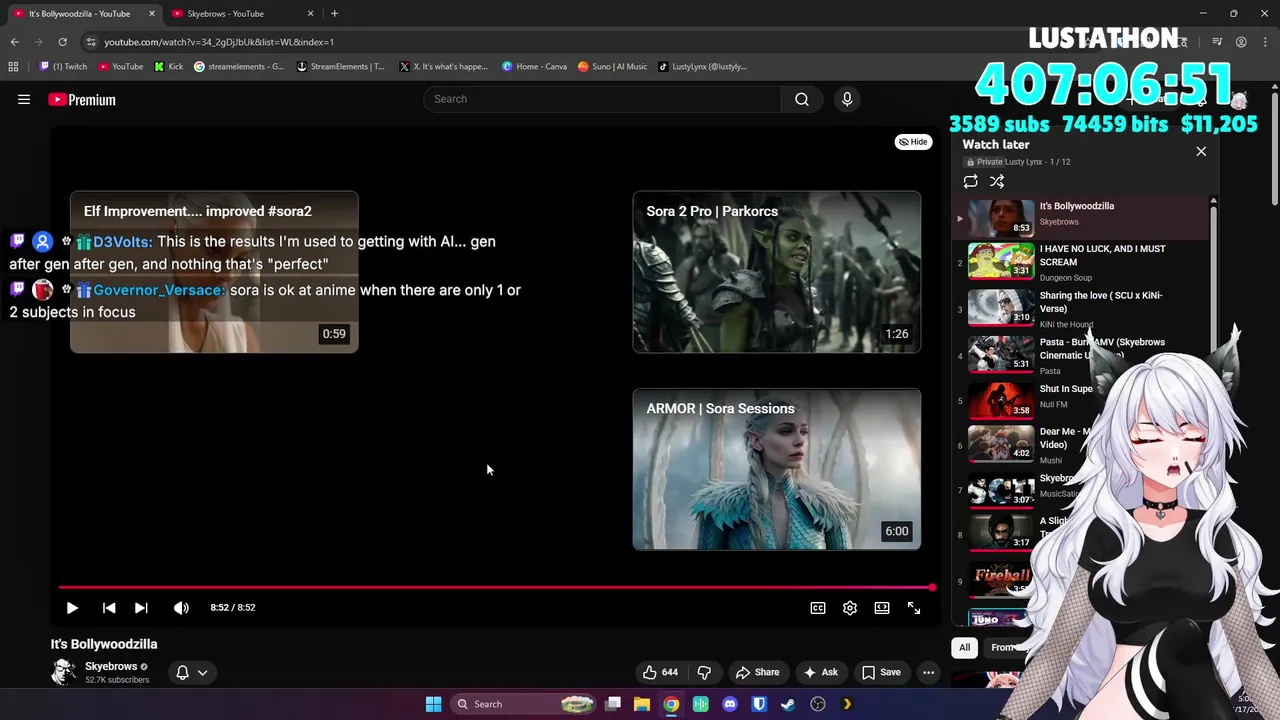Open the Windows Start menu

tap(433, 704)
